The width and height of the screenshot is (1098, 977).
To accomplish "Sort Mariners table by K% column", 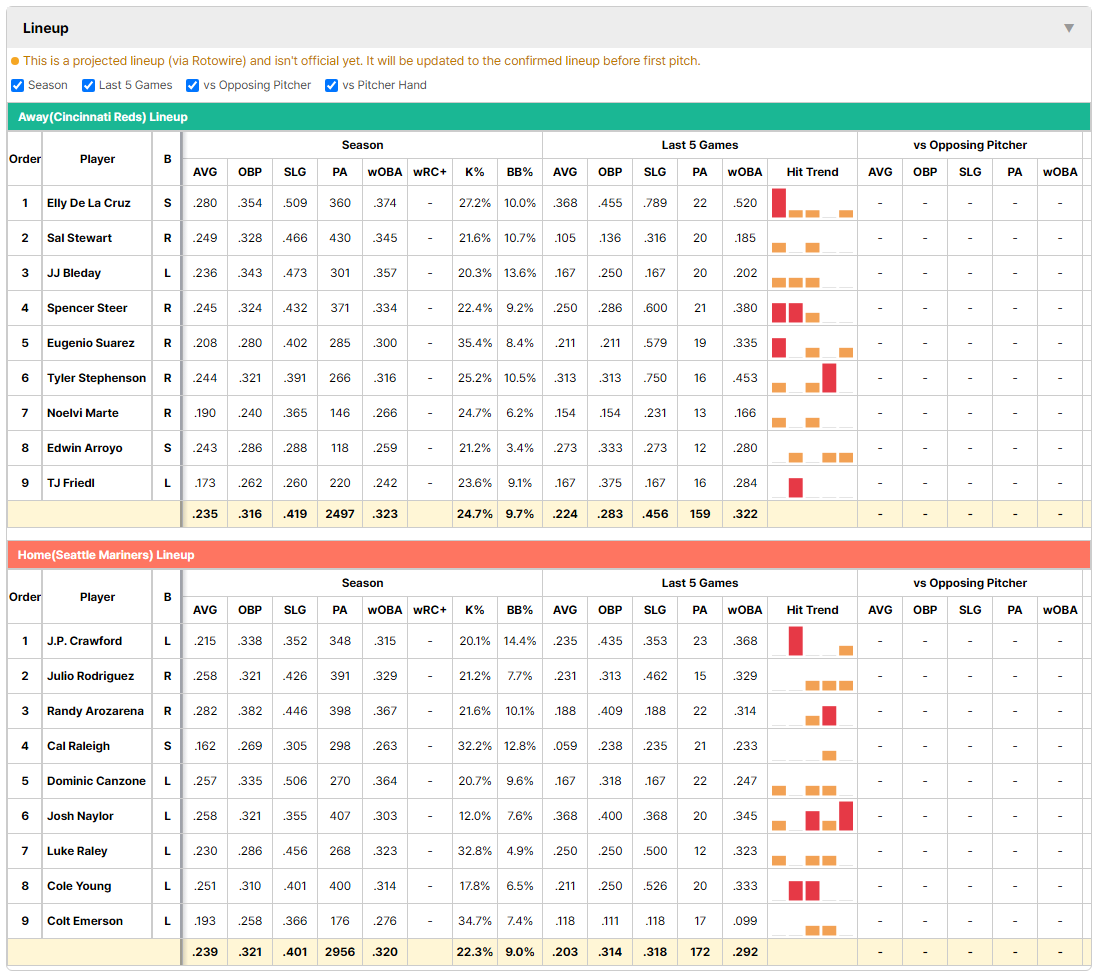I will (475, 610).
